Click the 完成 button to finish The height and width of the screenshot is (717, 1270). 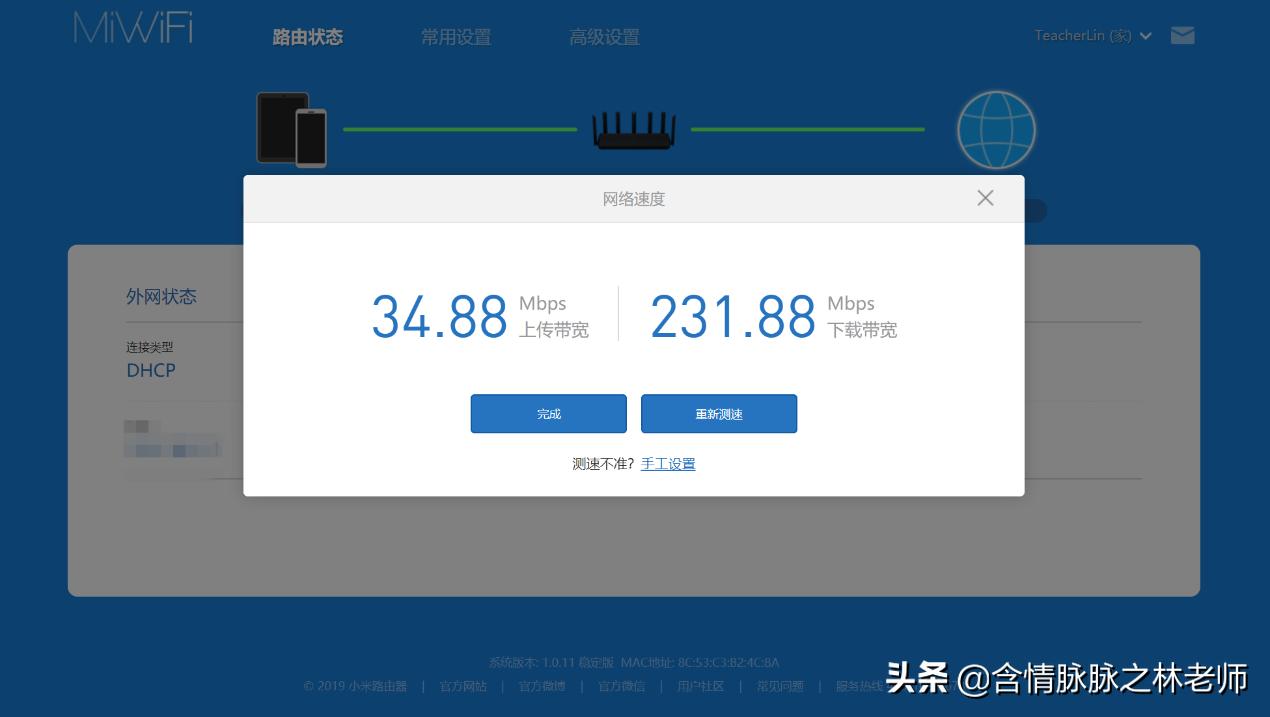[548, 413]
